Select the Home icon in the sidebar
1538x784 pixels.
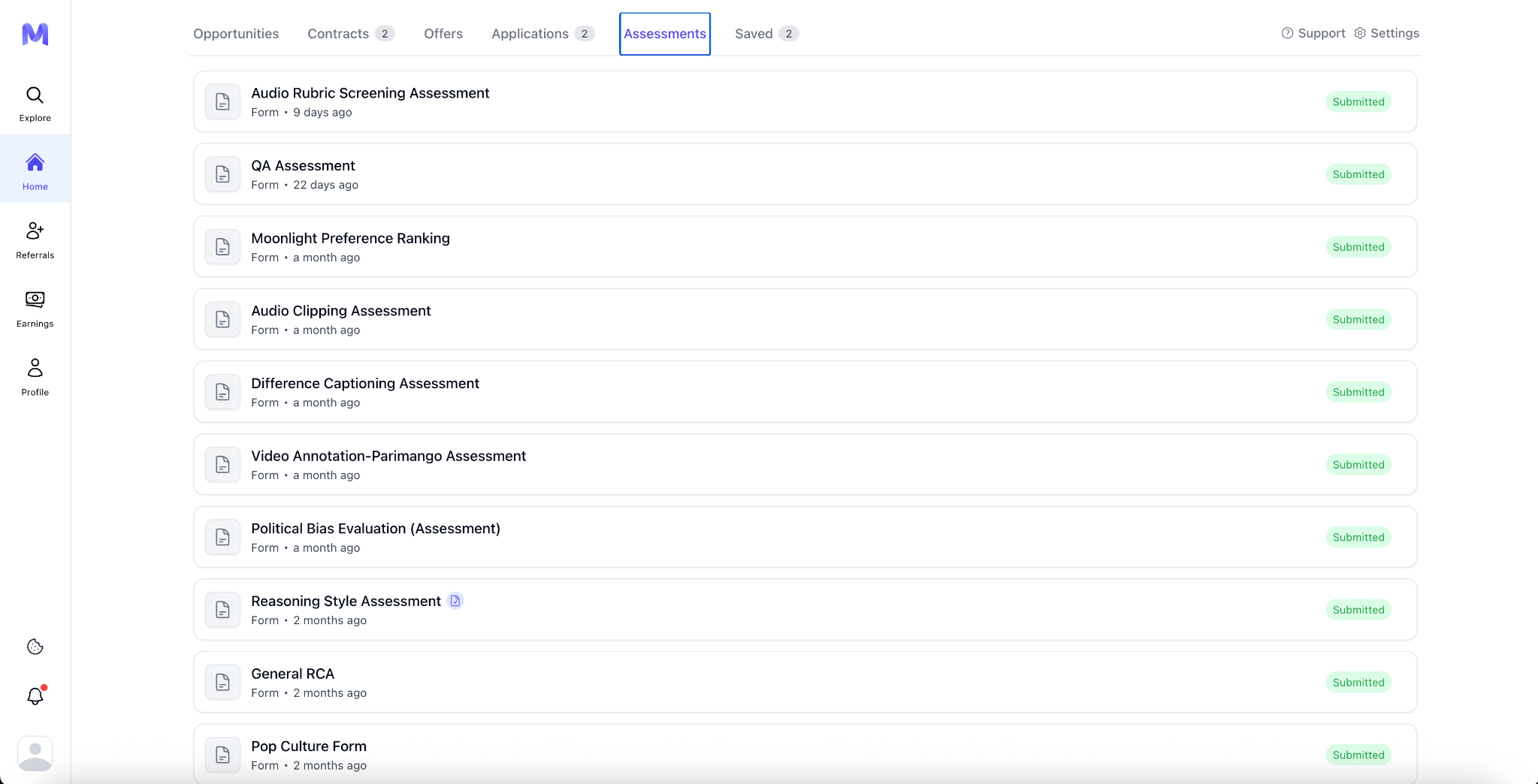tap(35, 170)
